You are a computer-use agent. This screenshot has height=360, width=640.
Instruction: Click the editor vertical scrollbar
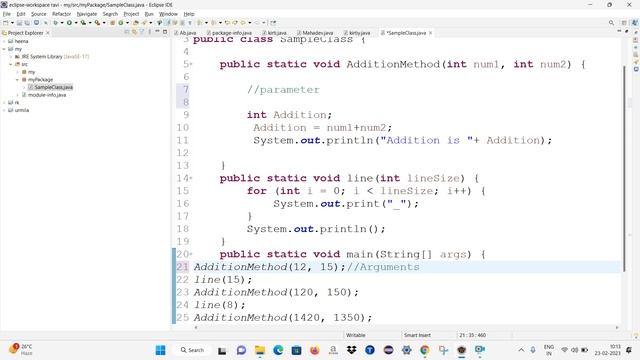click(x=624, y=168)
